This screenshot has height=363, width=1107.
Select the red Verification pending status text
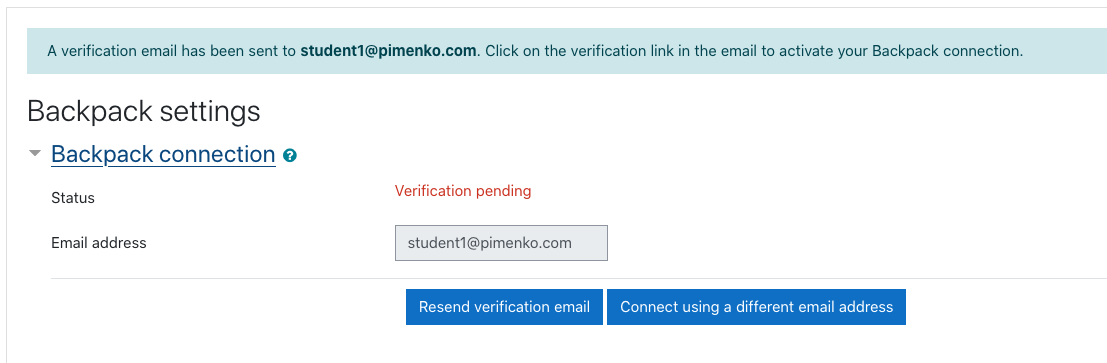pos(463,191)
